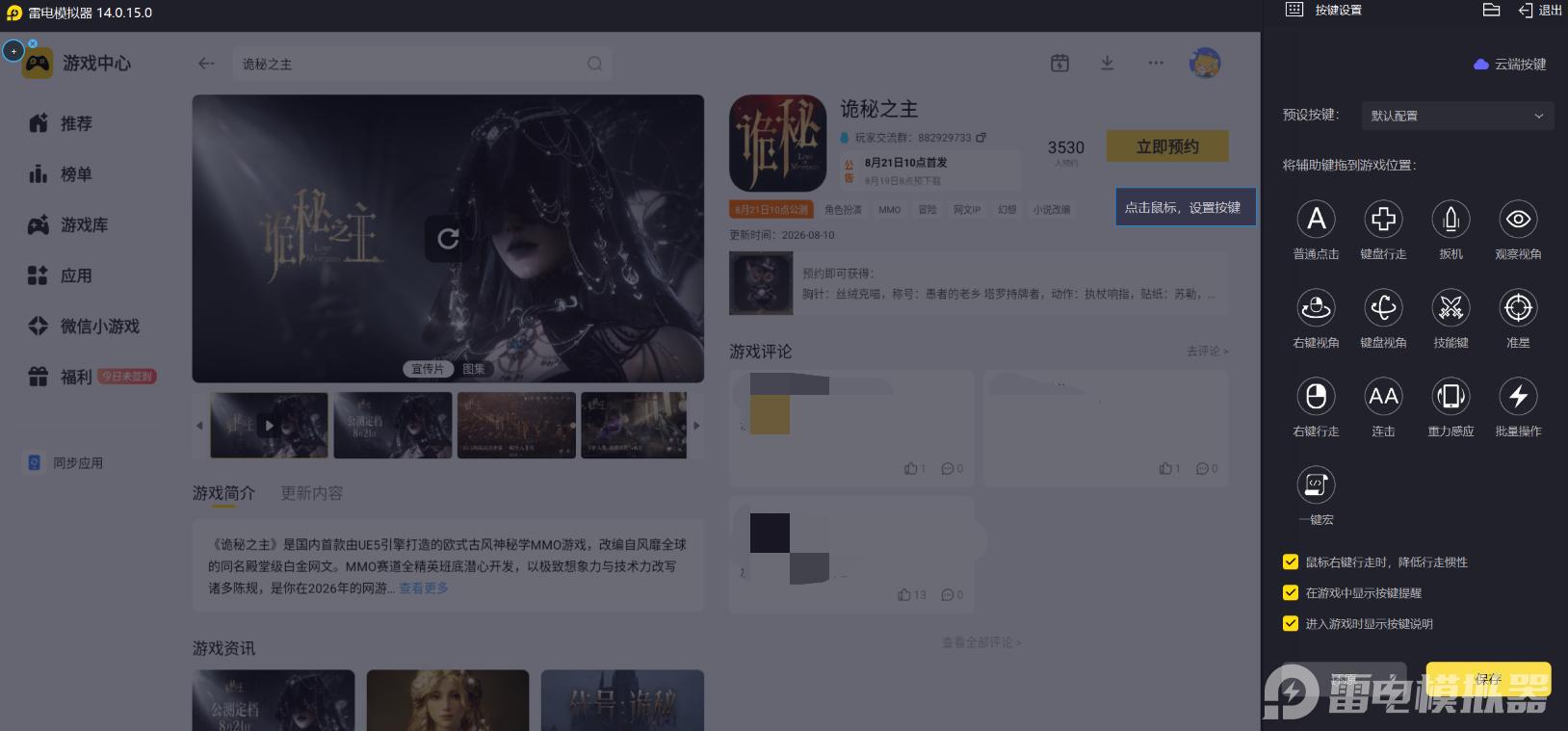
Task: Click the 保存 save button
Action: click(1488, 679)
